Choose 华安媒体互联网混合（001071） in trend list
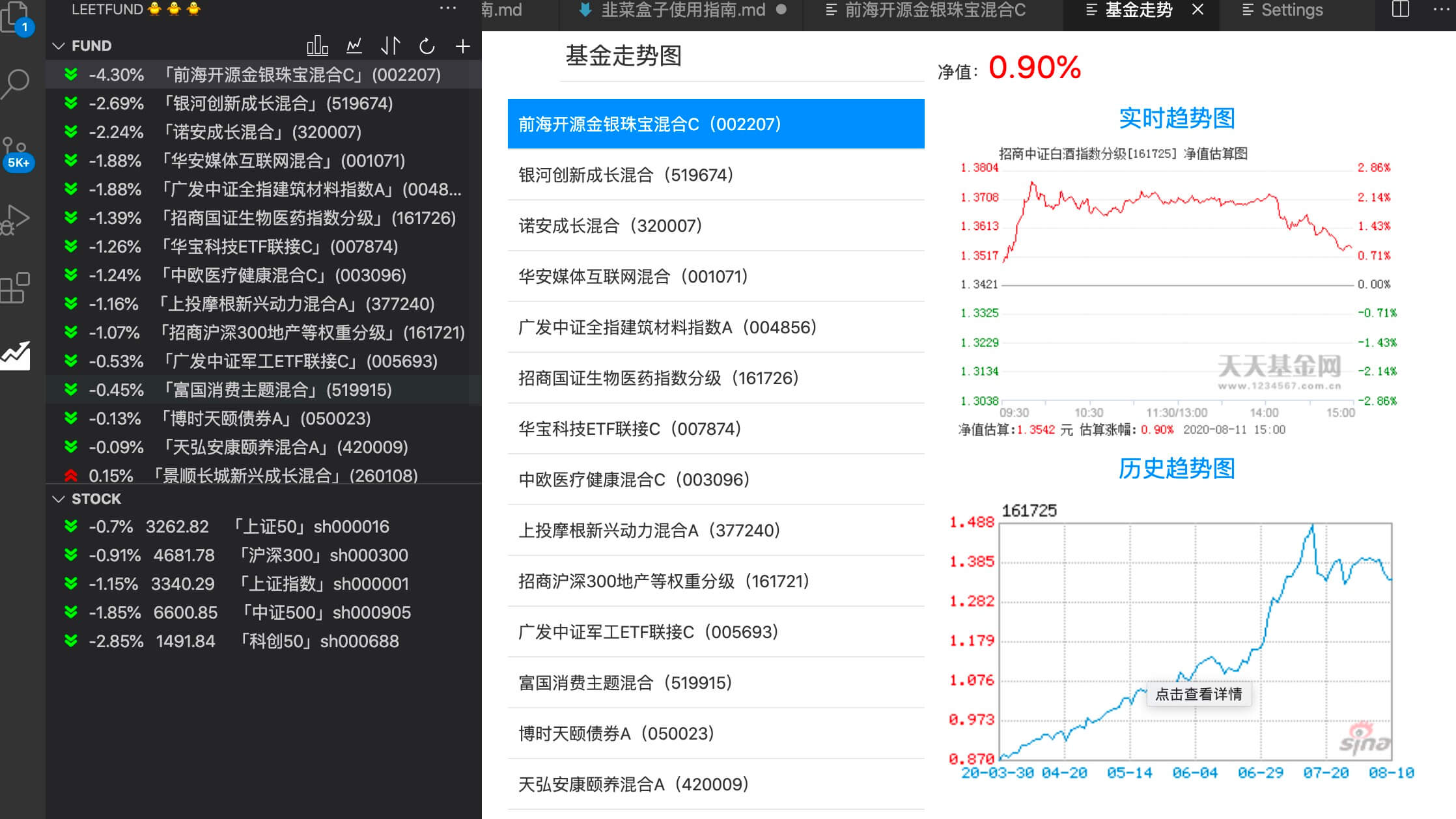The image size is (1456, 819). 716,277
